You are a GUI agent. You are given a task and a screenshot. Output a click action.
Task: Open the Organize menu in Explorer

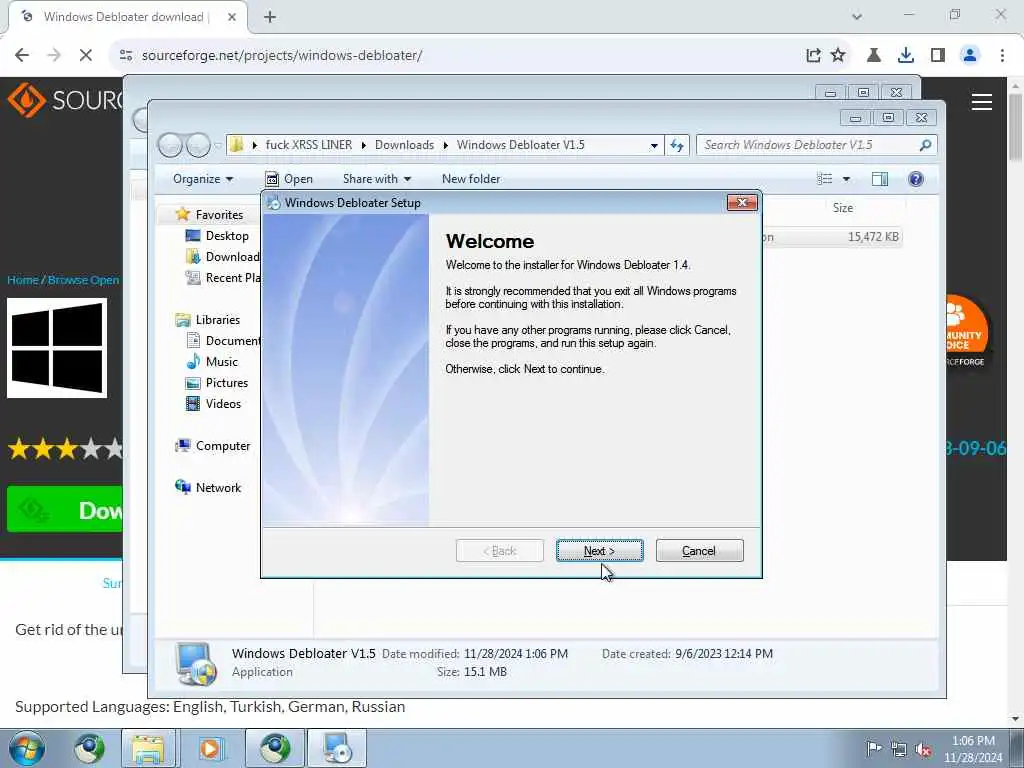point(202,179)
